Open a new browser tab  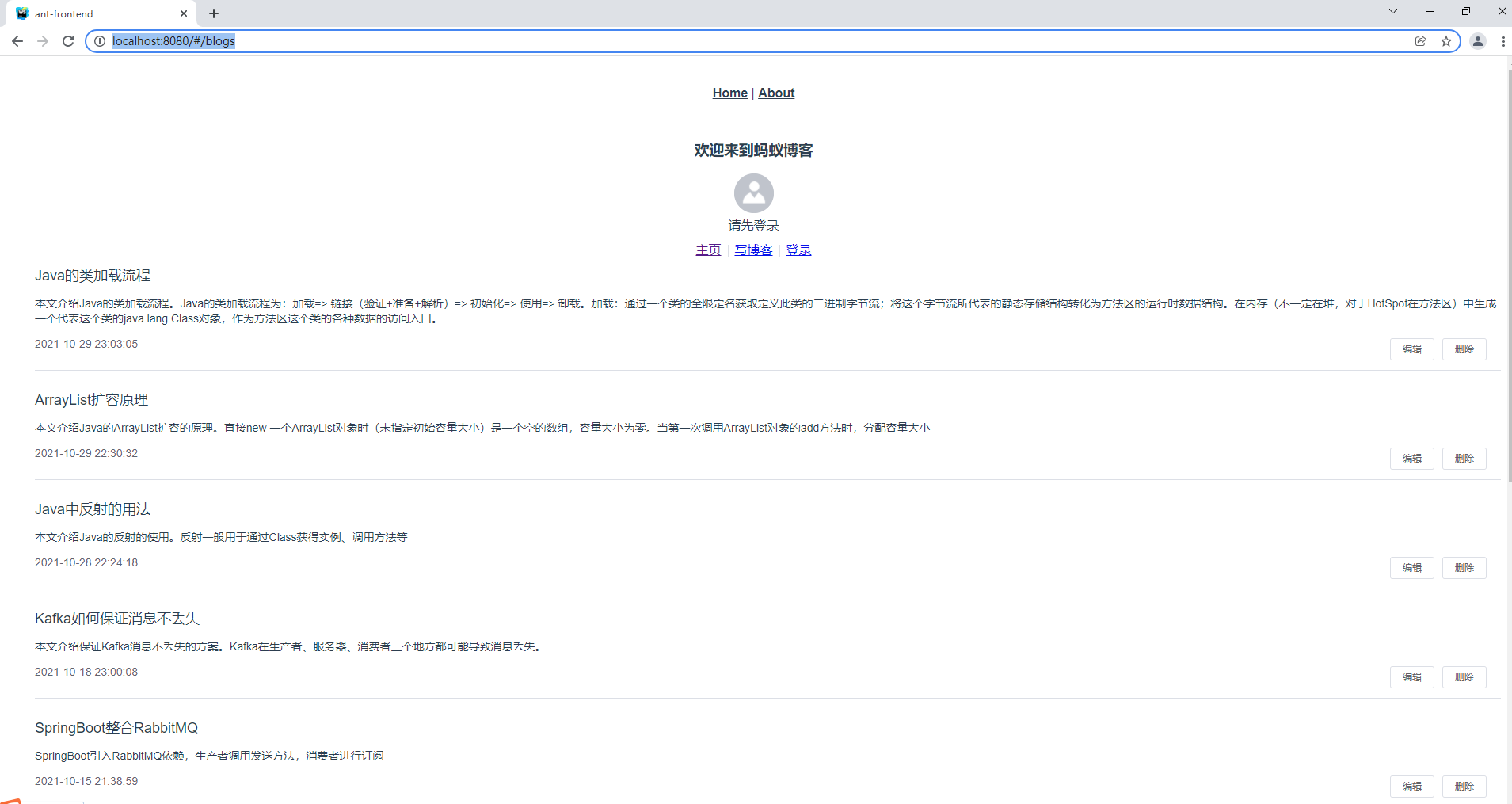tap(213, 13)
